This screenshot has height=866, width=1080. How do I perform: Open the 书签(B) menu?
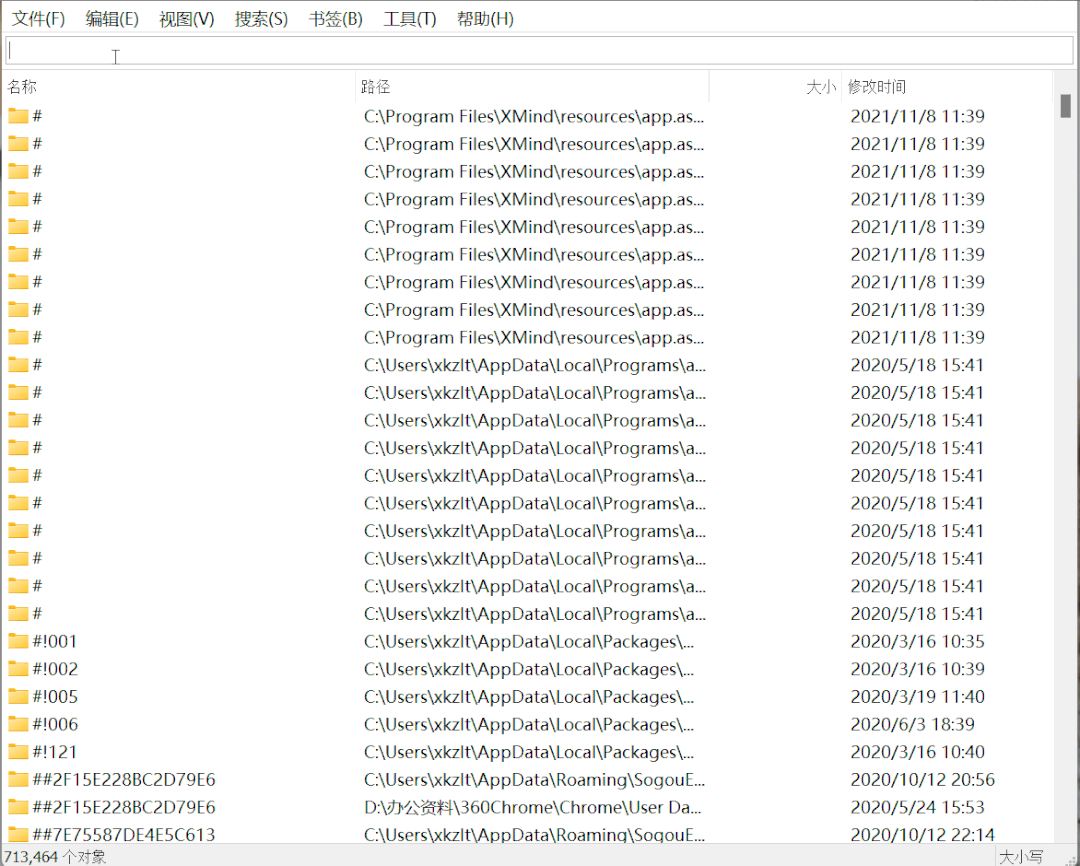click(x=336, y=19)
